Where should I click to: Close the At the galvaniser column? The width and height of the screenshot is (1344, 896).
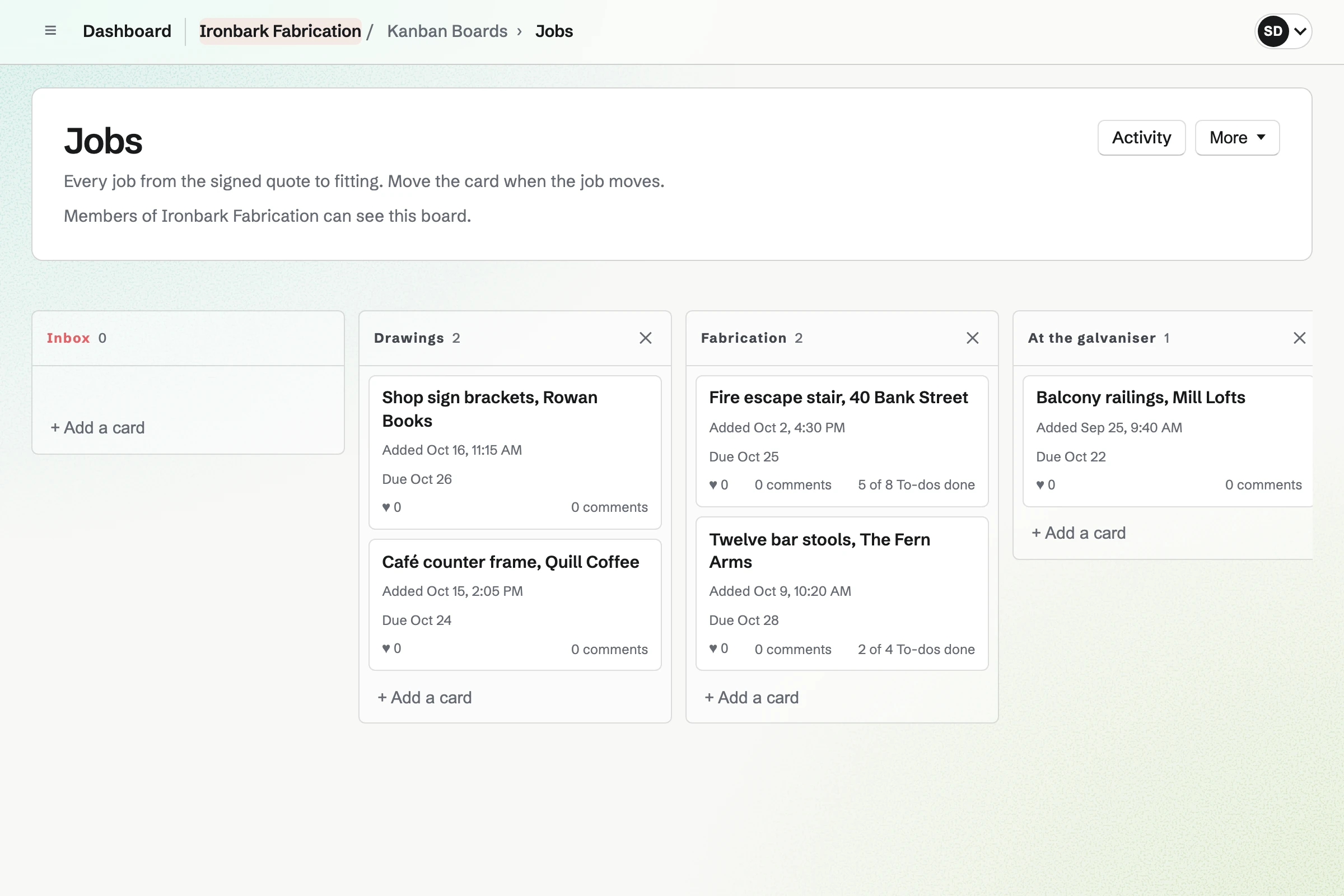click(x=1299, y=338)
